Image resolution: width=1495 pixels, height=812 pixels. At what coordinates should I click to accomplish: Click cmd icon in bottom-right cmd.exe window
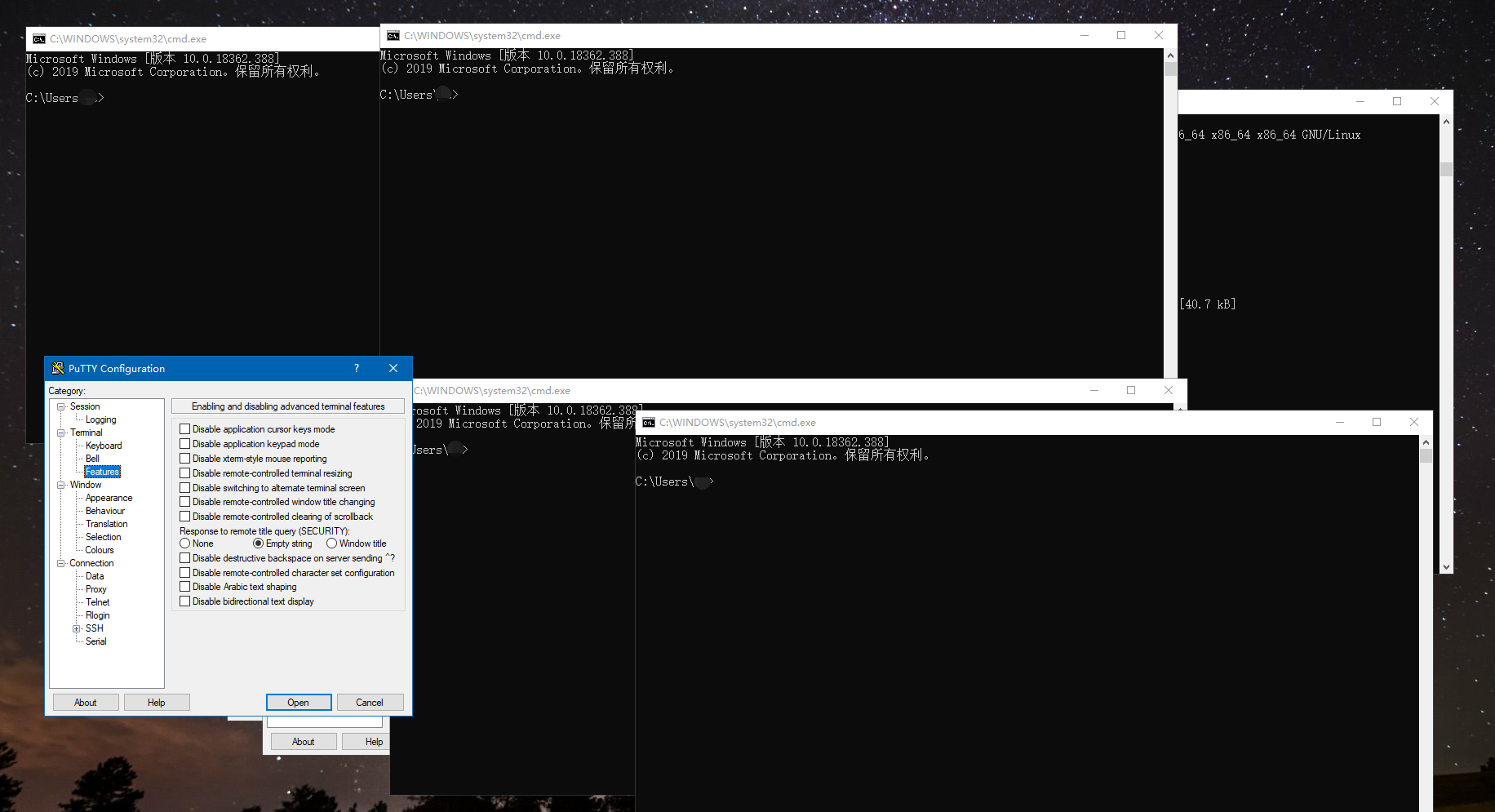649,422
